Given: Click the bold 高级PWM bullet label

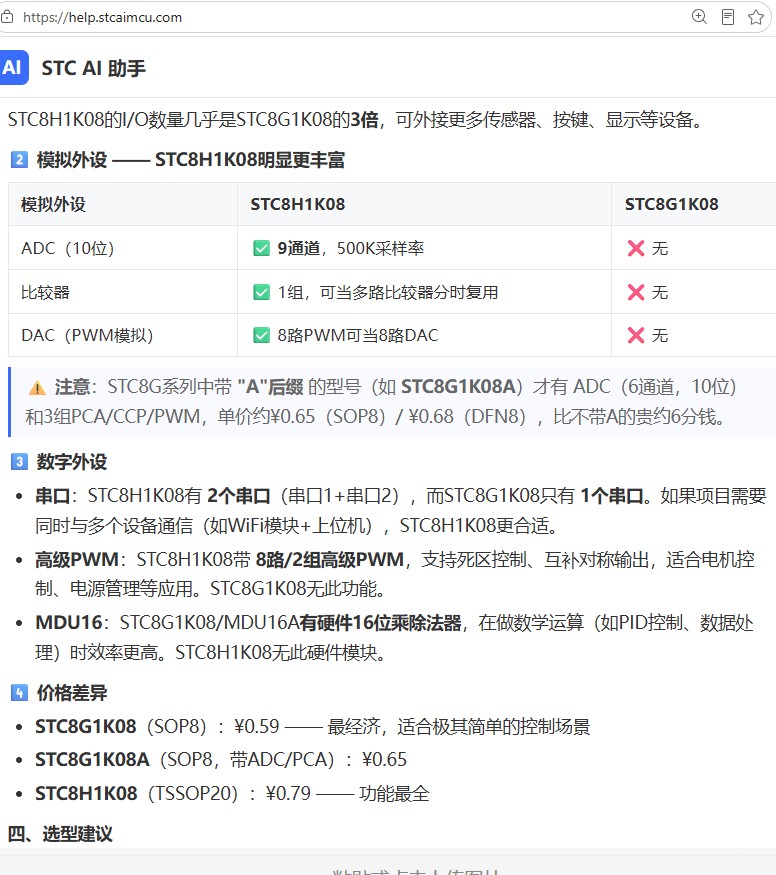Looking at the screenshot, I should pos(76,559).
